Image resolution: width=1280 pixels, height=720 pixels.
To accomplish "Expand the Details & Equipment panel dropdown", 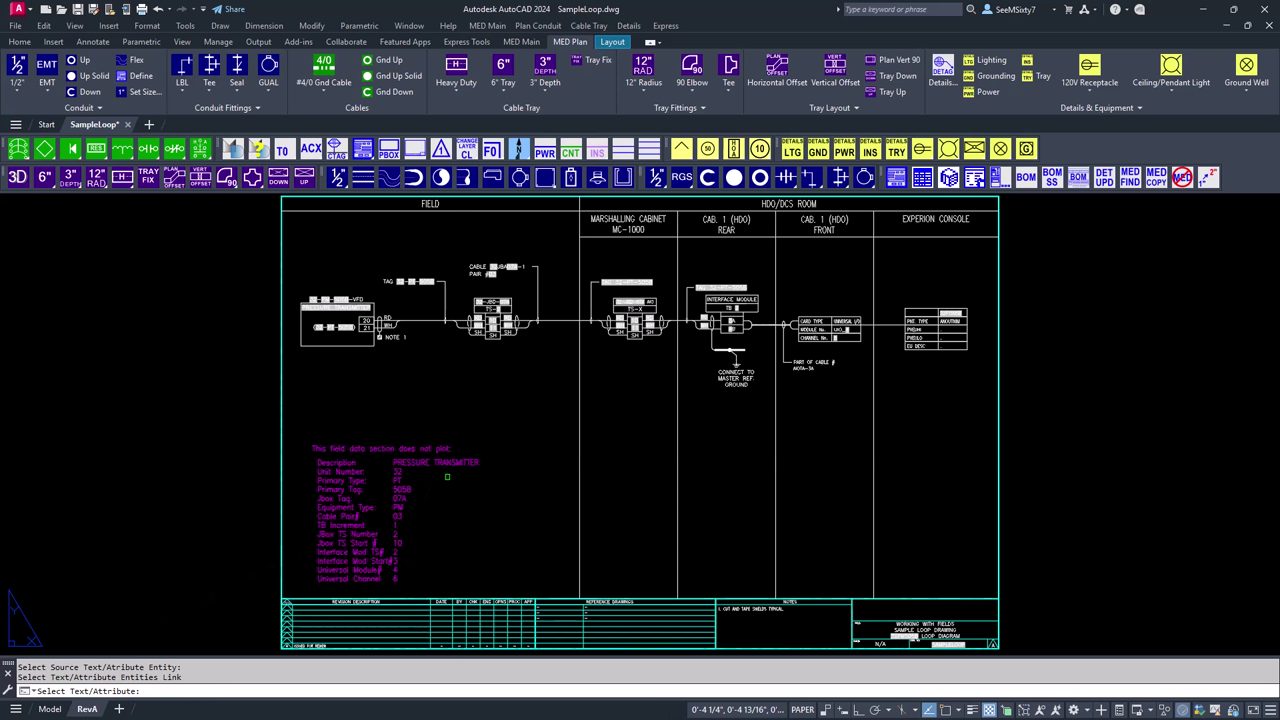I will click(x=1102, y=108).
